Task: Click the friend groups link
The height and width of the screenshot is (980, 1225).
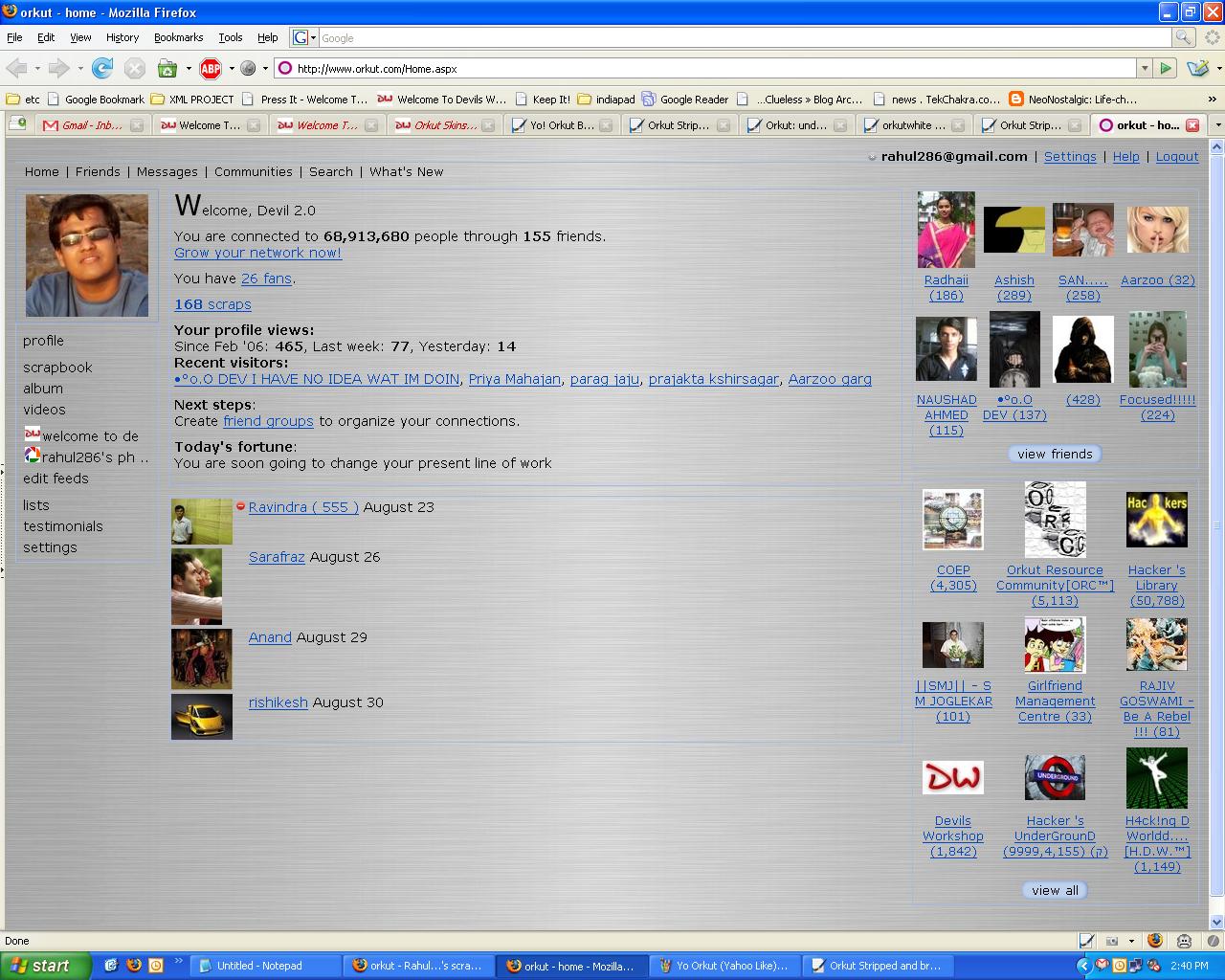Action: click(268, 421)
